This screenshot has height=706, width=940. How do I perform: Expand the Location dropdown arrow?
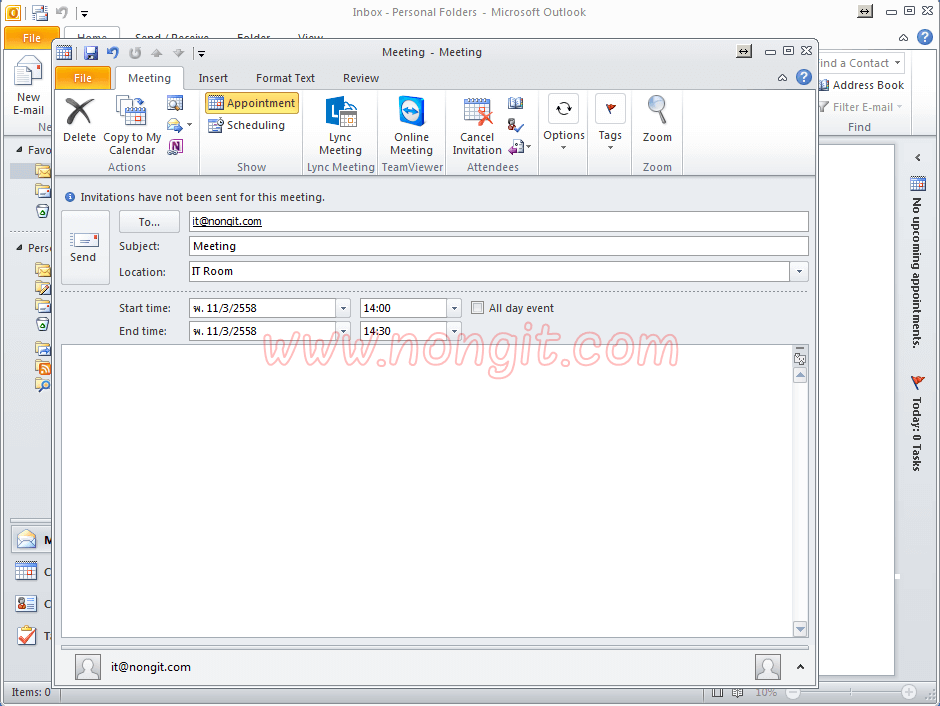[799, 271]
